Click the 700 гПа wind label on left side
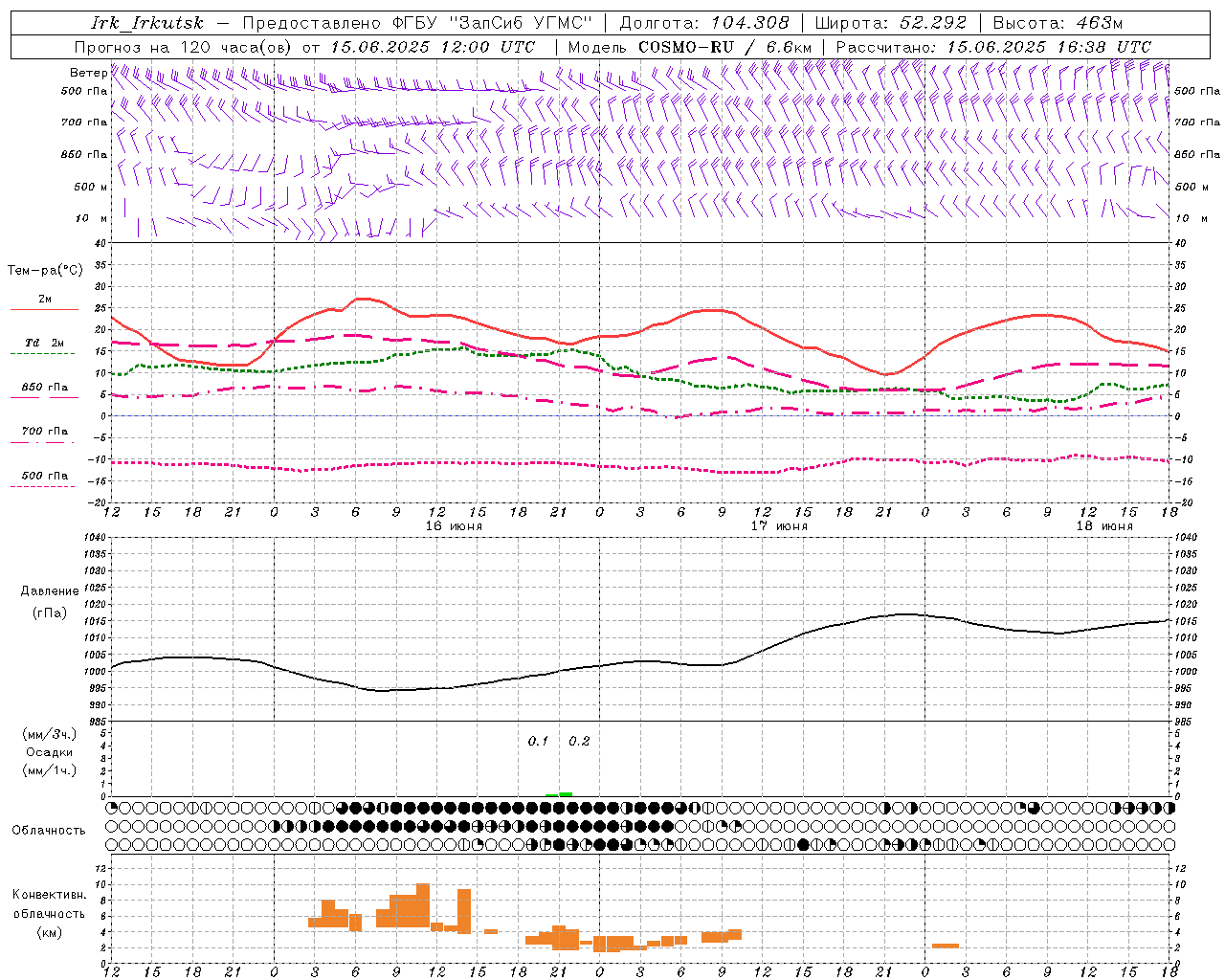Viewport: 1225px width, 980px height. pos(84,122)
